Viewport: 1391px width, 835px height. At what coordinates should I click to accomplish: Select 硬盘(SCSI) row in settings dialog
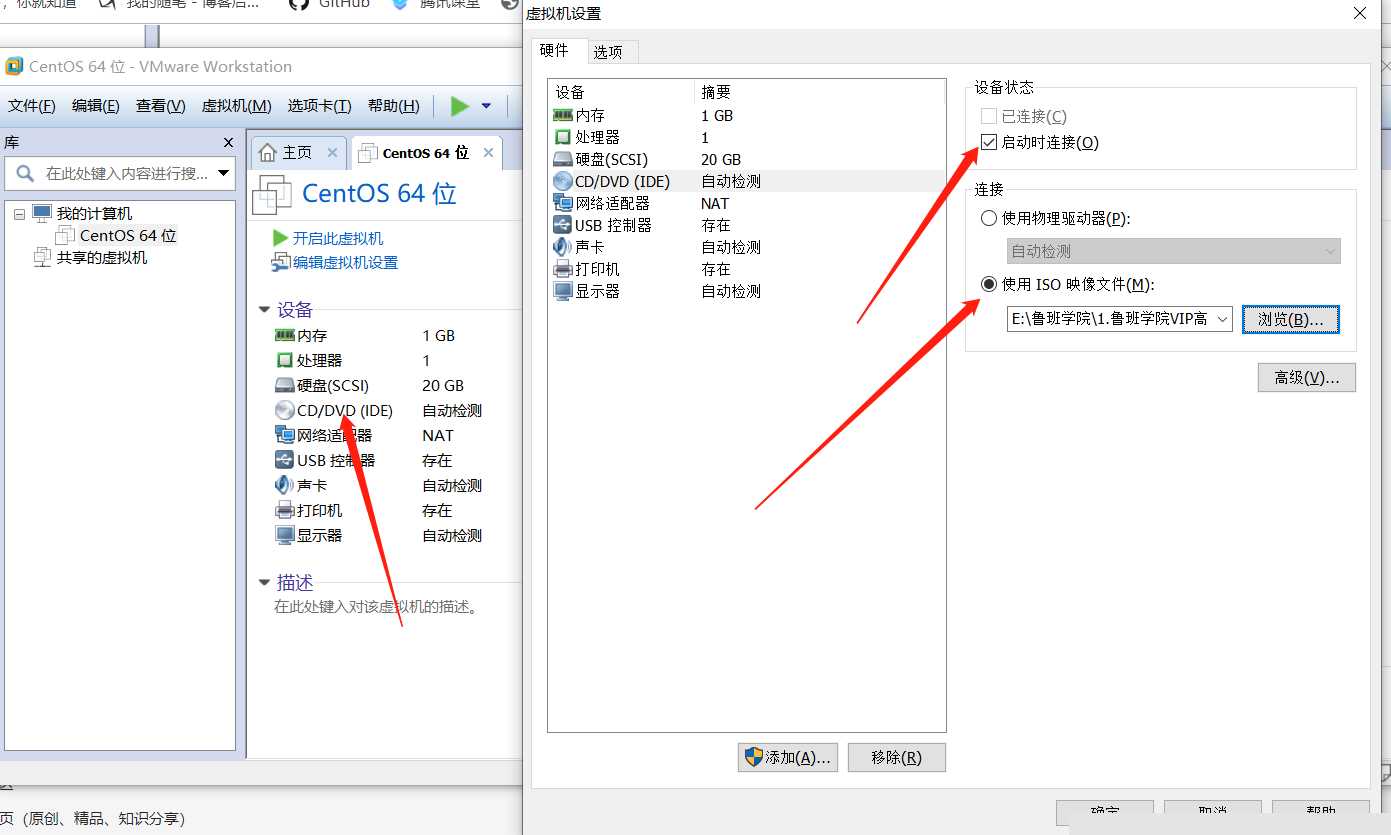746,159
